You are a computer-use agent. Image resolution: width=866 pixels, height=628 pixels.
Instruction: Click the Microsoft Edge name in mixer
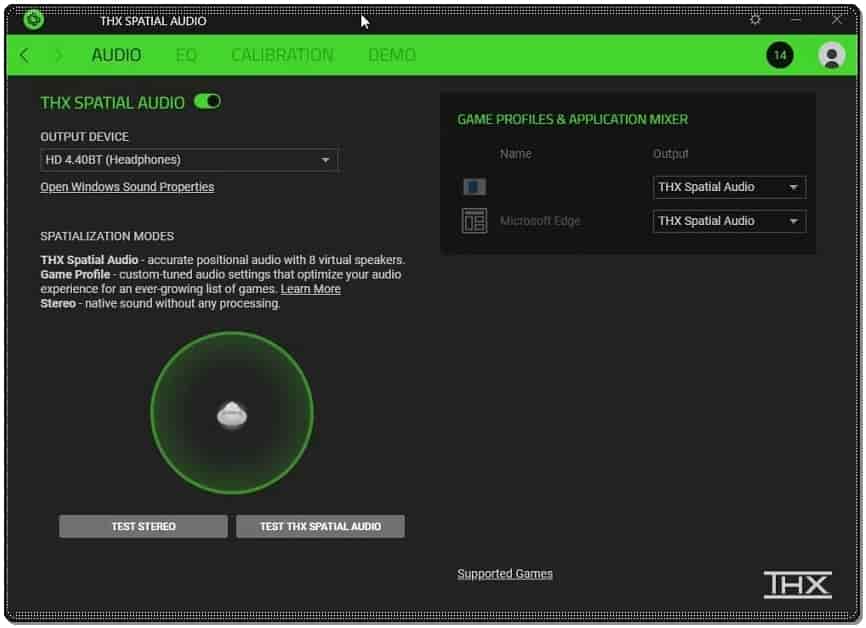pyautogui.click(x=540, y=221)
